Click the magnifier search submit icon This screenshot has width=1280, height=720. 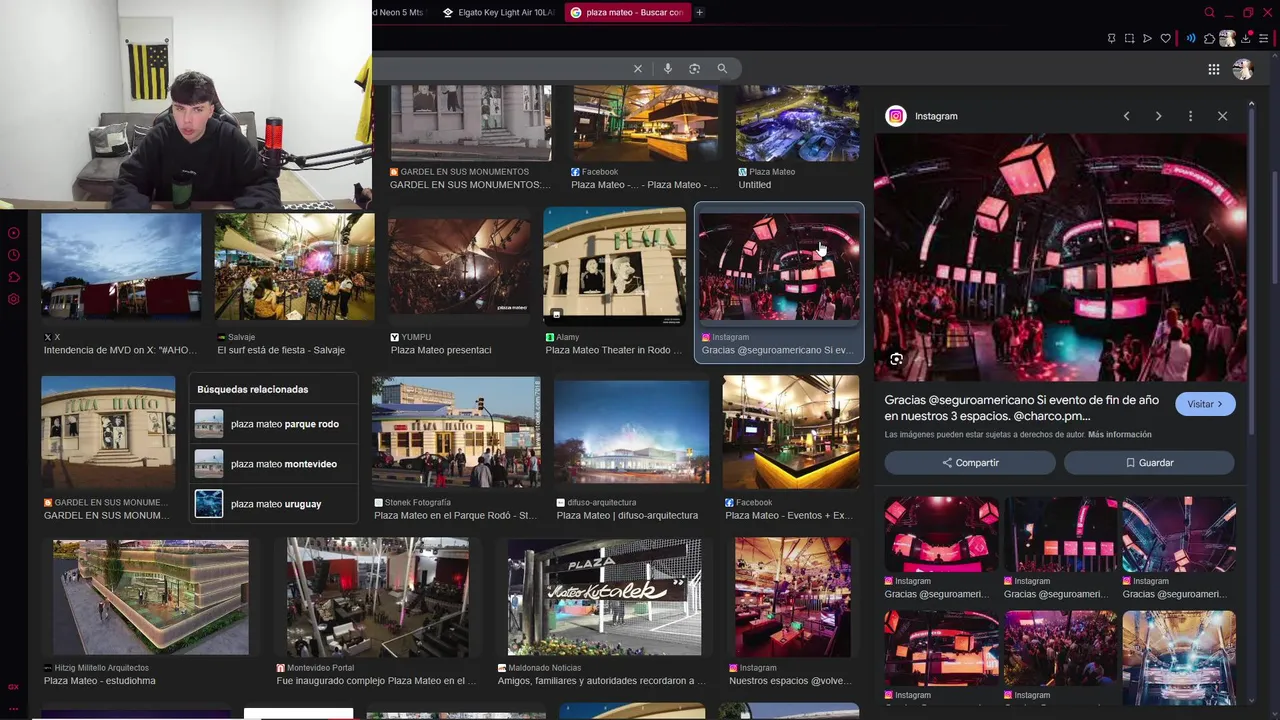click(x=722, y=68)
